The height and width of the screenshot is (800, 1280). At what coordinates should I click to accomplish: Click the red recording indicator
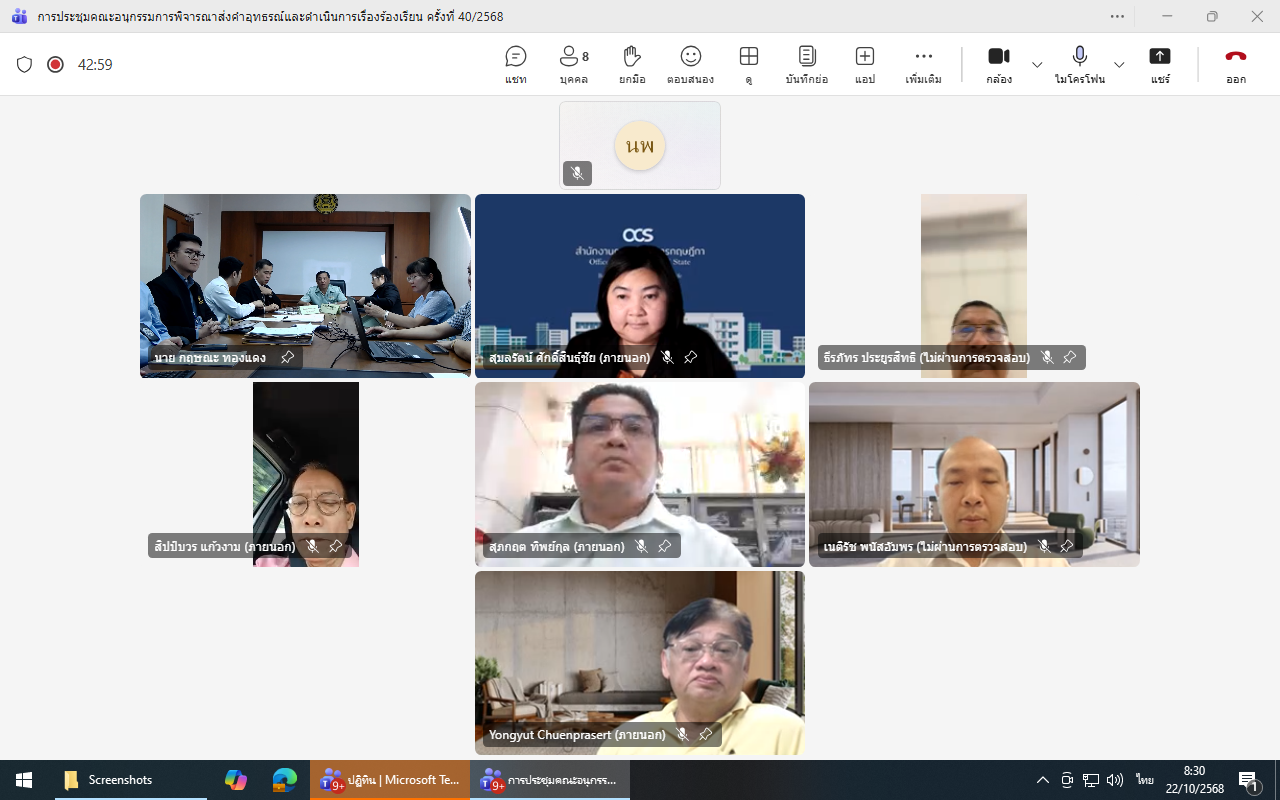tap(55, 64)
